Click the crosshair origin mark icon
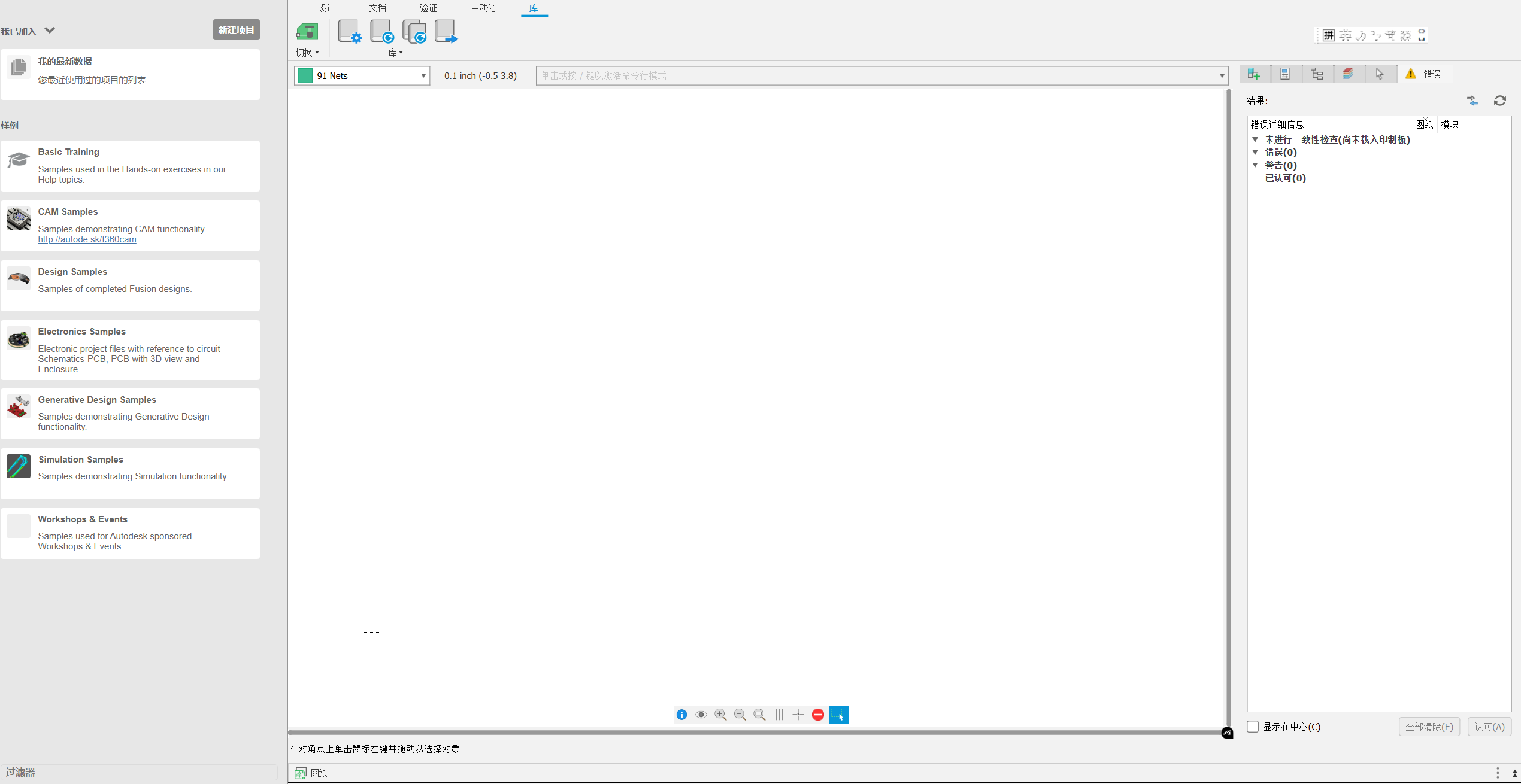 coord(798,715)
